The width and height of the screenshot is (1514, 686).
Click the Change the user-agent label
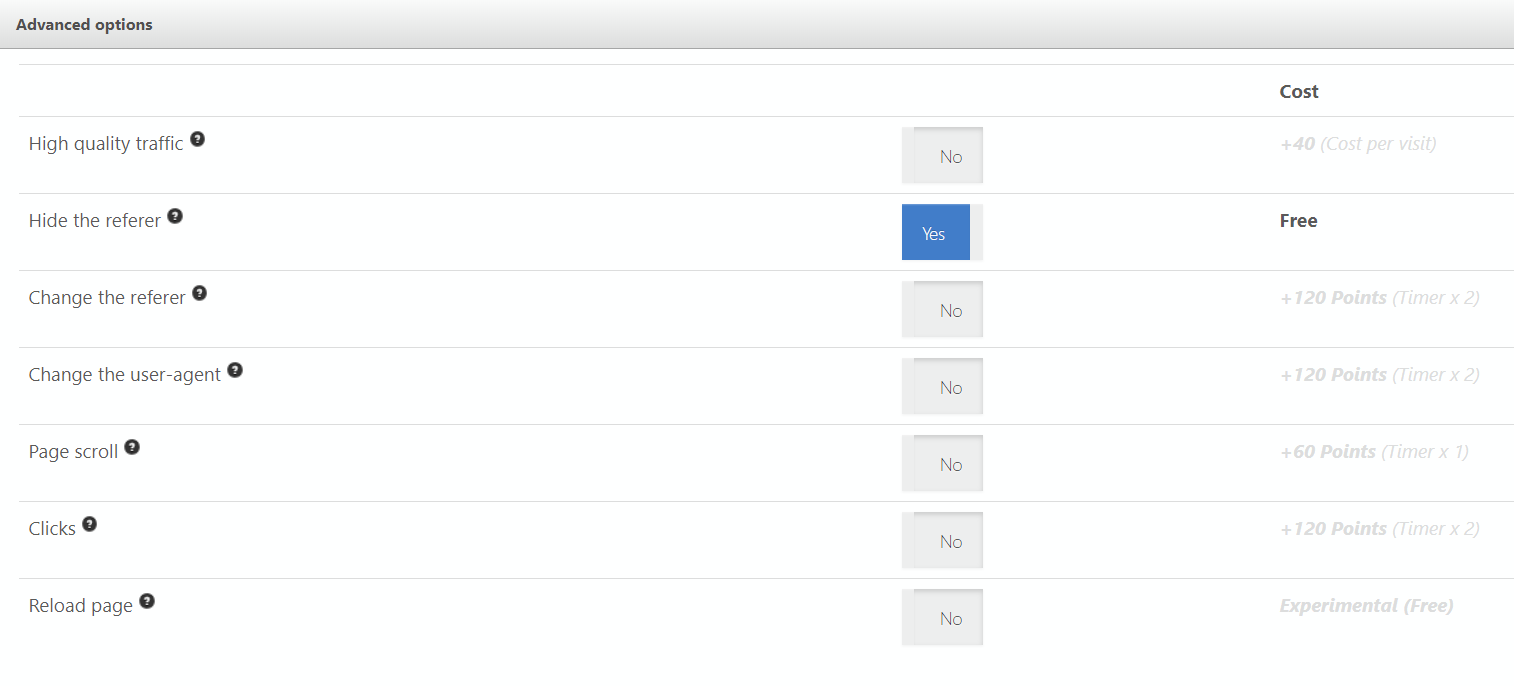click(x=125, y=375)
